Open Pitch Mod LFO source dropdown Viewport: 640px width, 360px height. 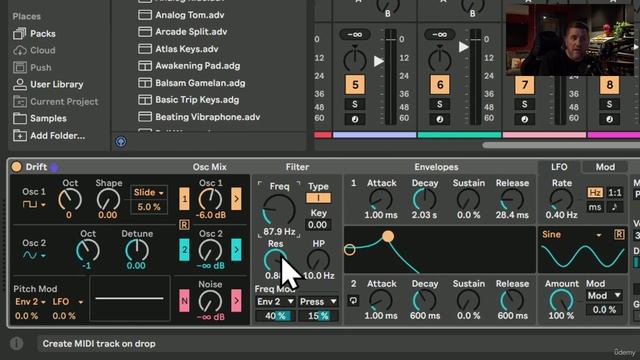(x=68, y=302)
